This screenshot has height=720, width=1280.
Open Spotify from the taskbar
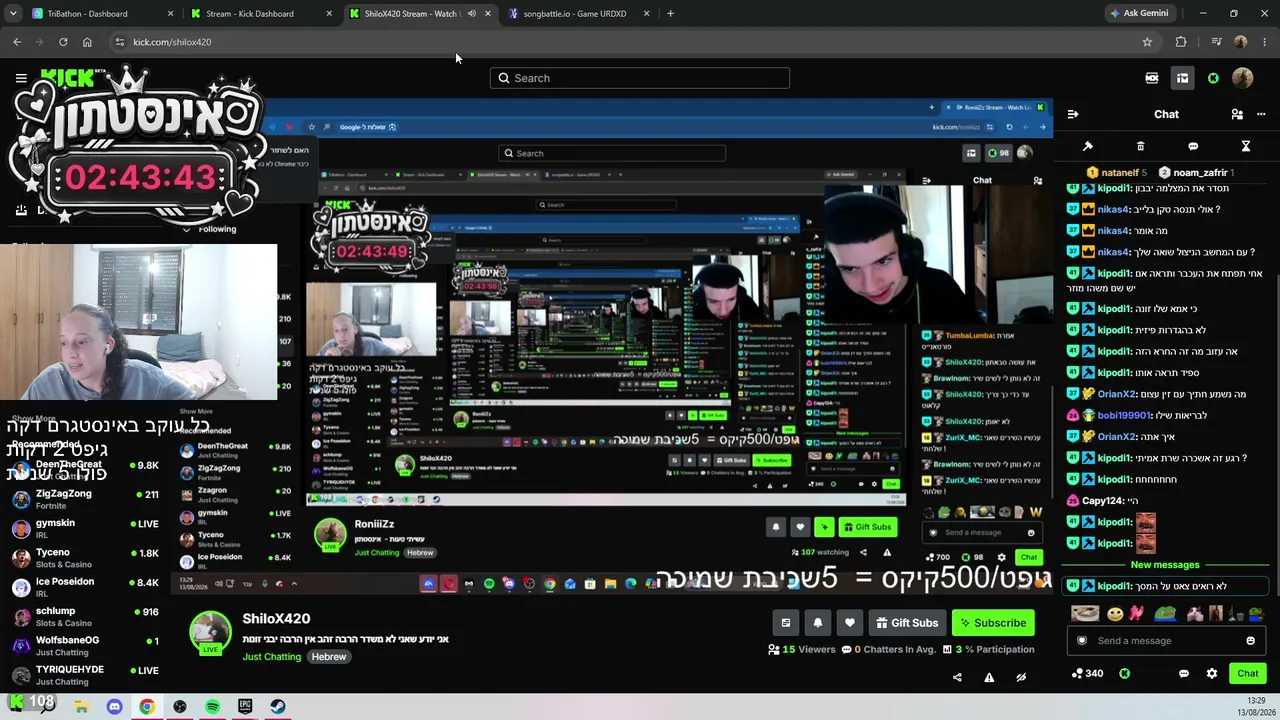pyautogui.click(x=213, y=707)
